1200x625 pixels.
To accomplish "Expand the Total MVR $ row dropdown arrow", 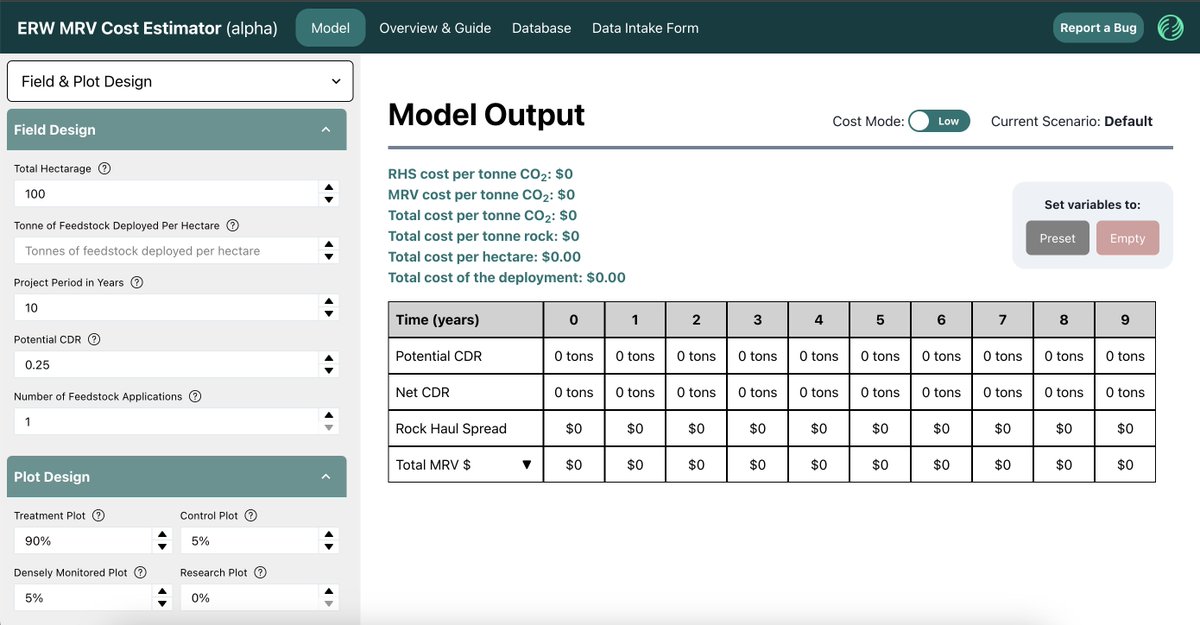I will point(527,465).
